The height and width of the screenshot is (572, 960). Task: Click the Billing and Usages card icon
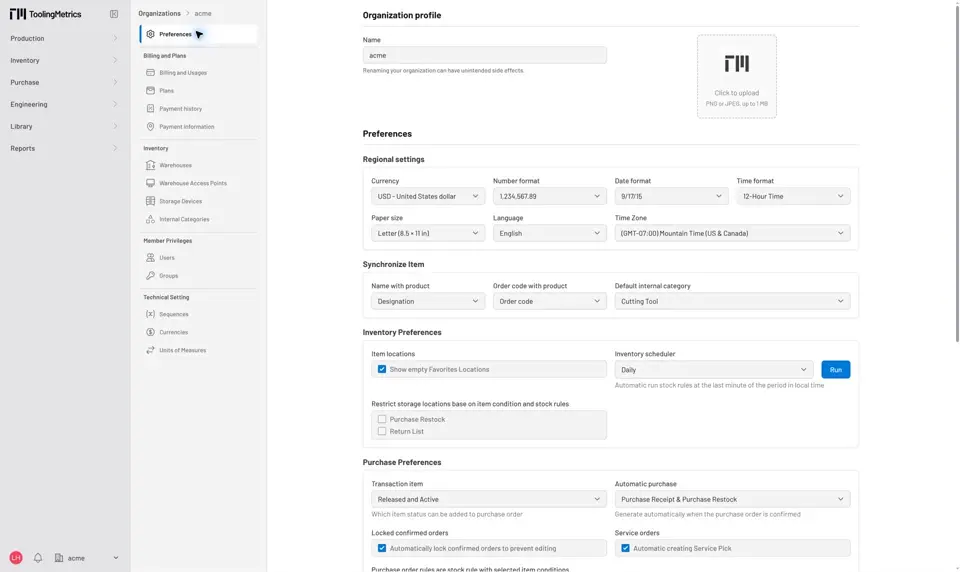(151, 72)
